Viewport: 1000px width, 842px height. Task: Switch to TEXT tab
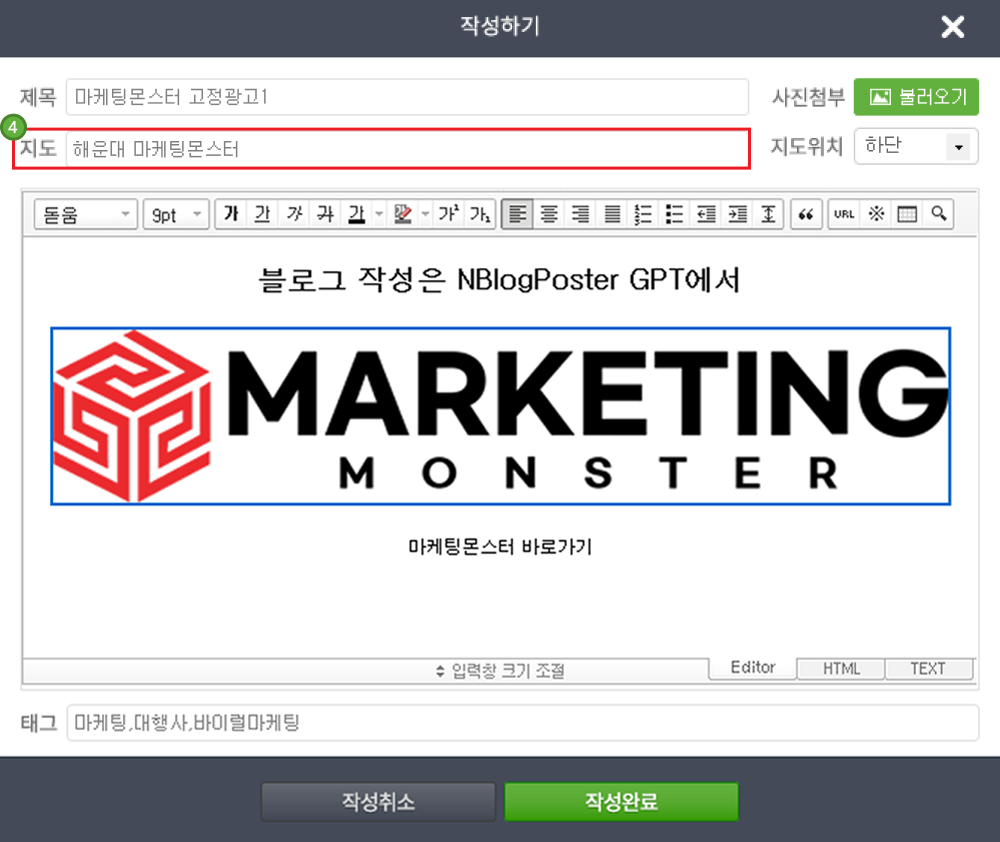coord(929,668)
